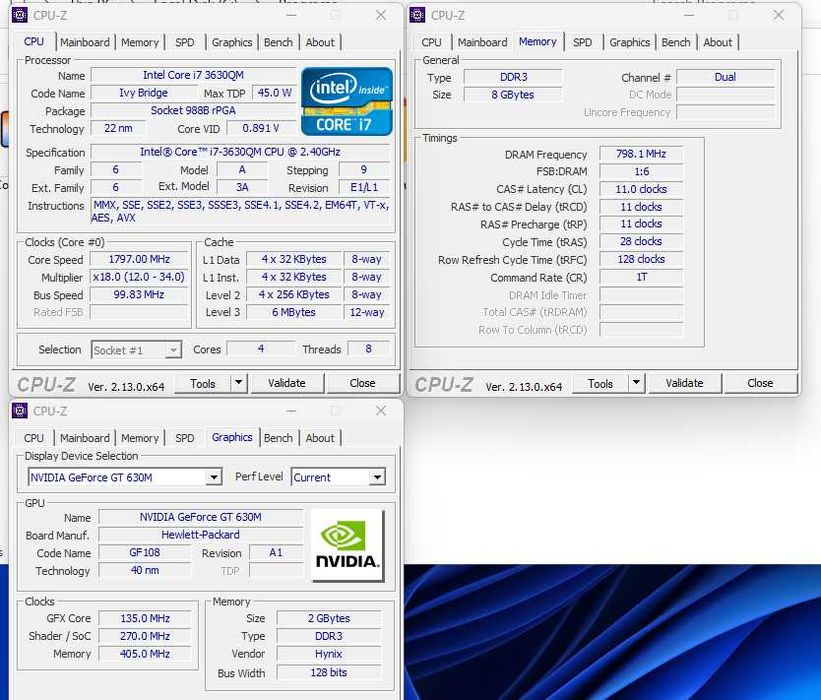821x700 pixels.
Task: Minimize the Graphics CPU-Z window
Action: coord(291,411)
